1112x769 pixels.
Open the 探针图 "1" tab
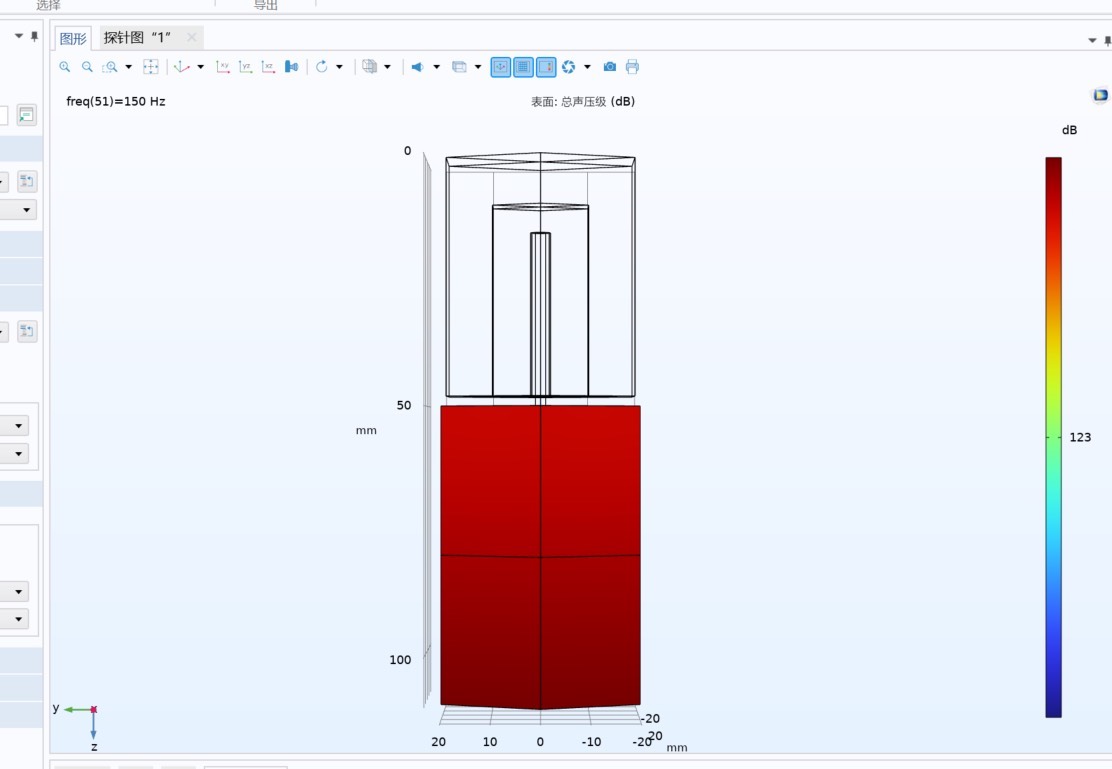pyautogui.click(x=137, y=37)
